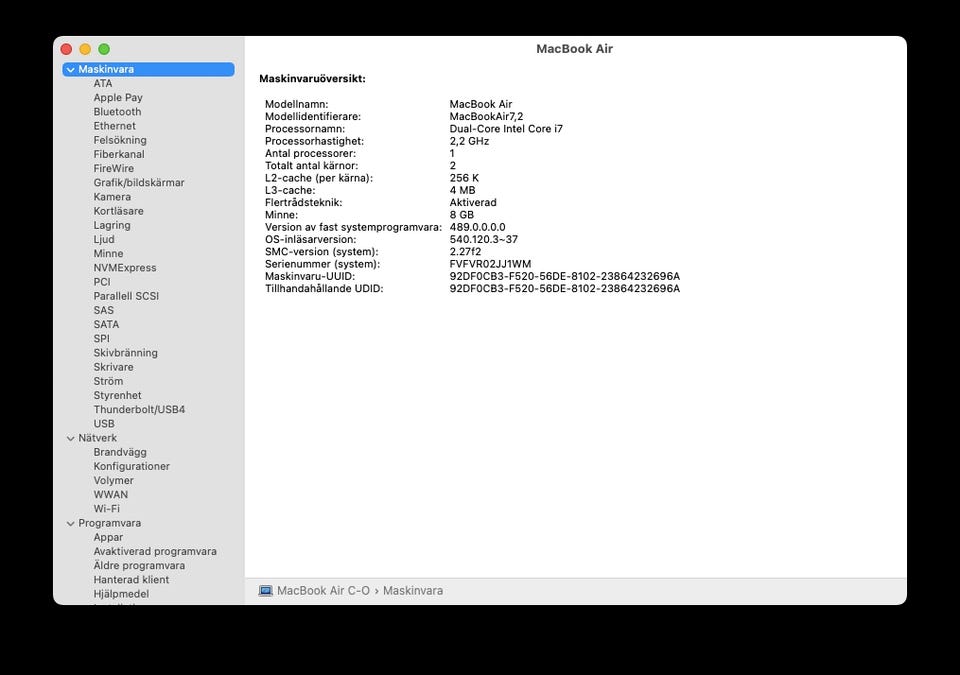Viewport: 960px width, 675px height.
Task: Select Bluetooth in hardware list
Action: pyautogui.click(x=118, y=111)
